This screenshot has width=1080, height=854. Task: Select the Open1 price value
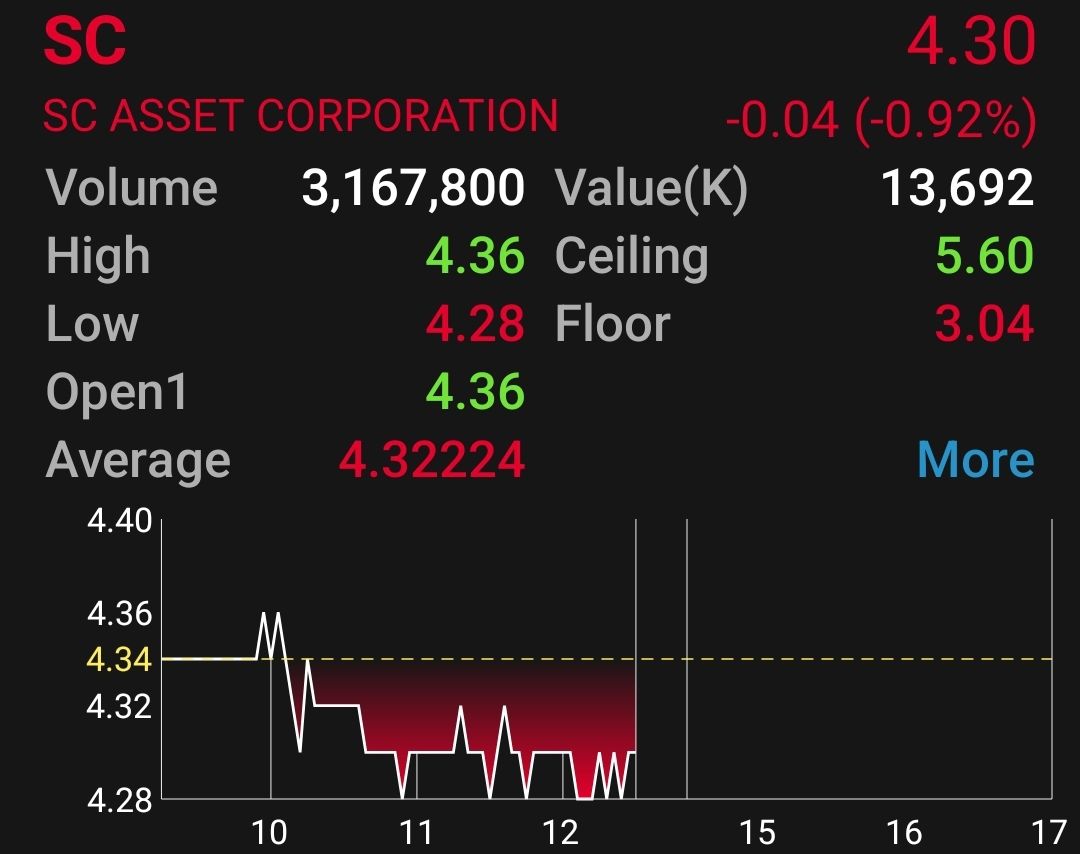[475, 391]
